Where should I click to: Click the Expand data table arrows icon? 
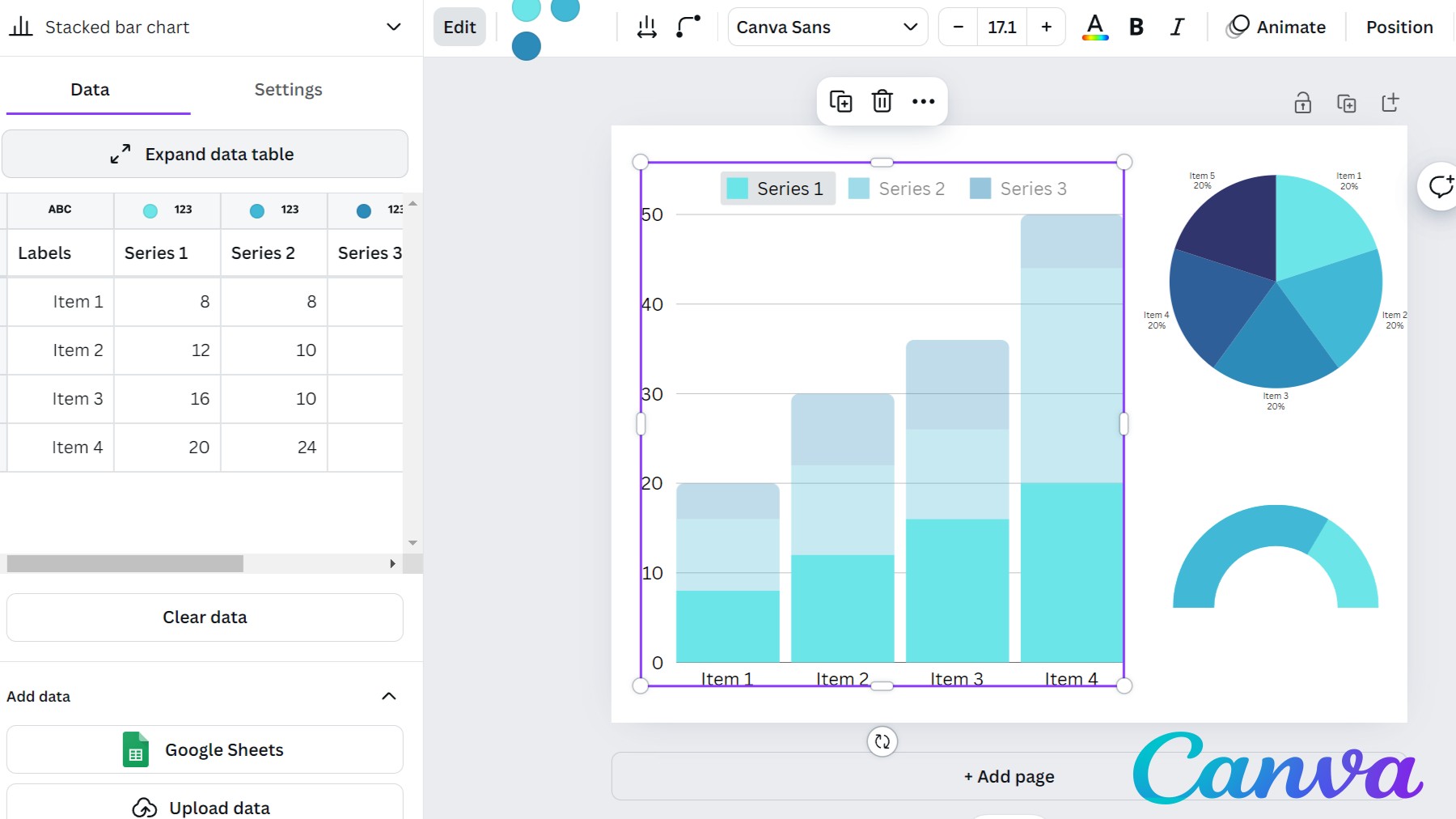coord(121,154)
